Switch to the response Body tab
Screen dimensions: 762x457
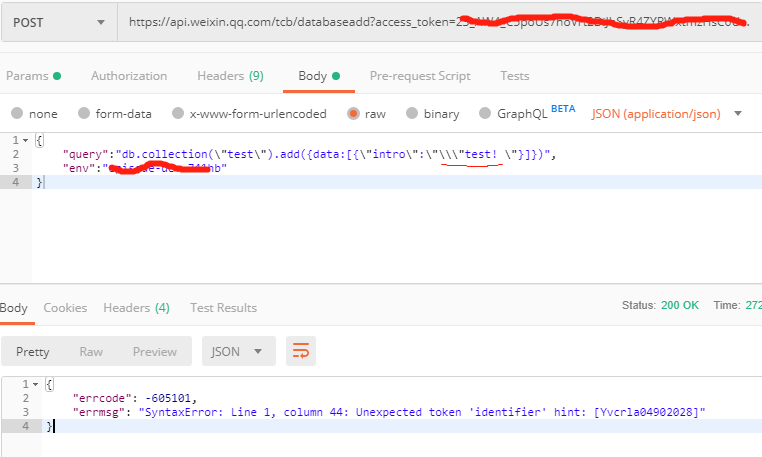(14, 308)
